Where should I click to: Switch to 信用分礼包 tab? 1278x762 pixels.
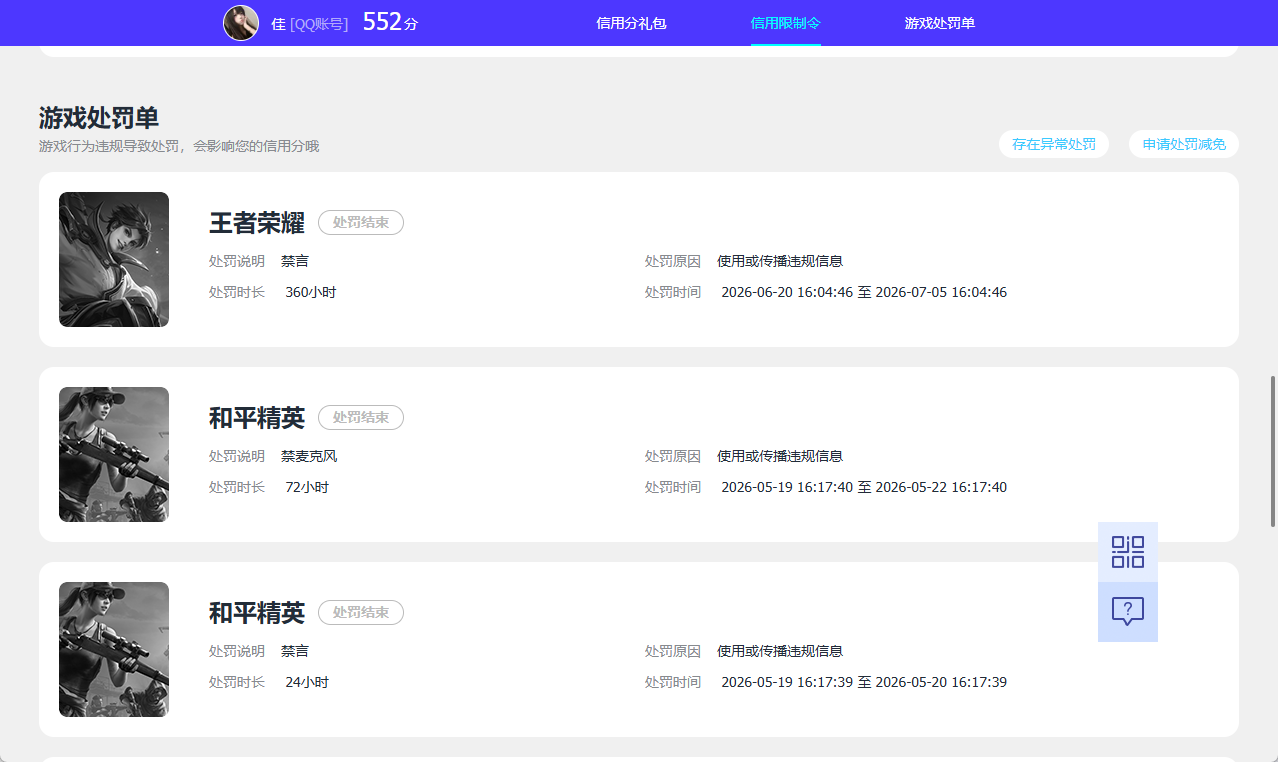(x=631, y=23)
